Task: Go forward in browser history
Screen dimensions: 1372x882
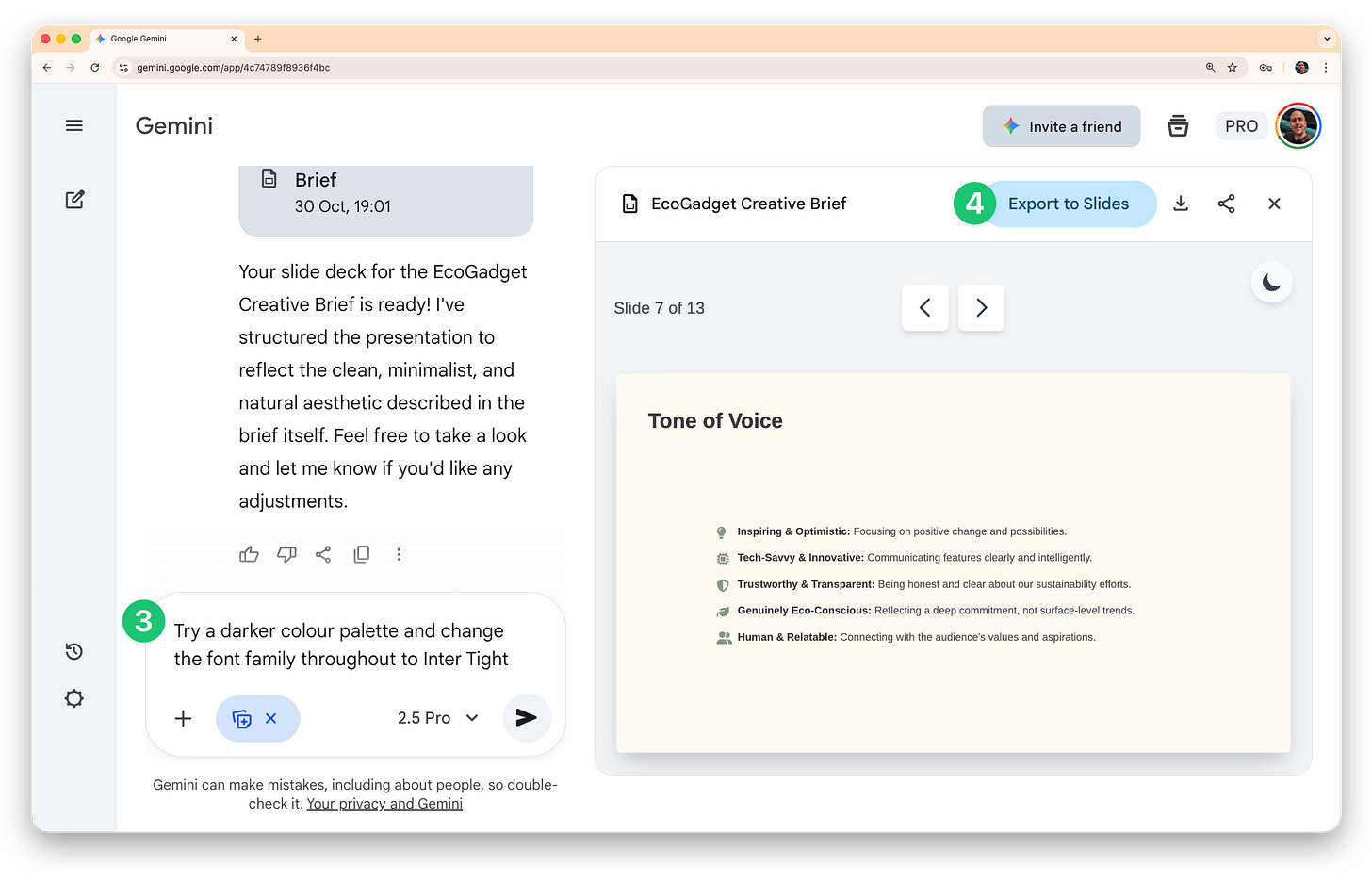Action: 71,68
